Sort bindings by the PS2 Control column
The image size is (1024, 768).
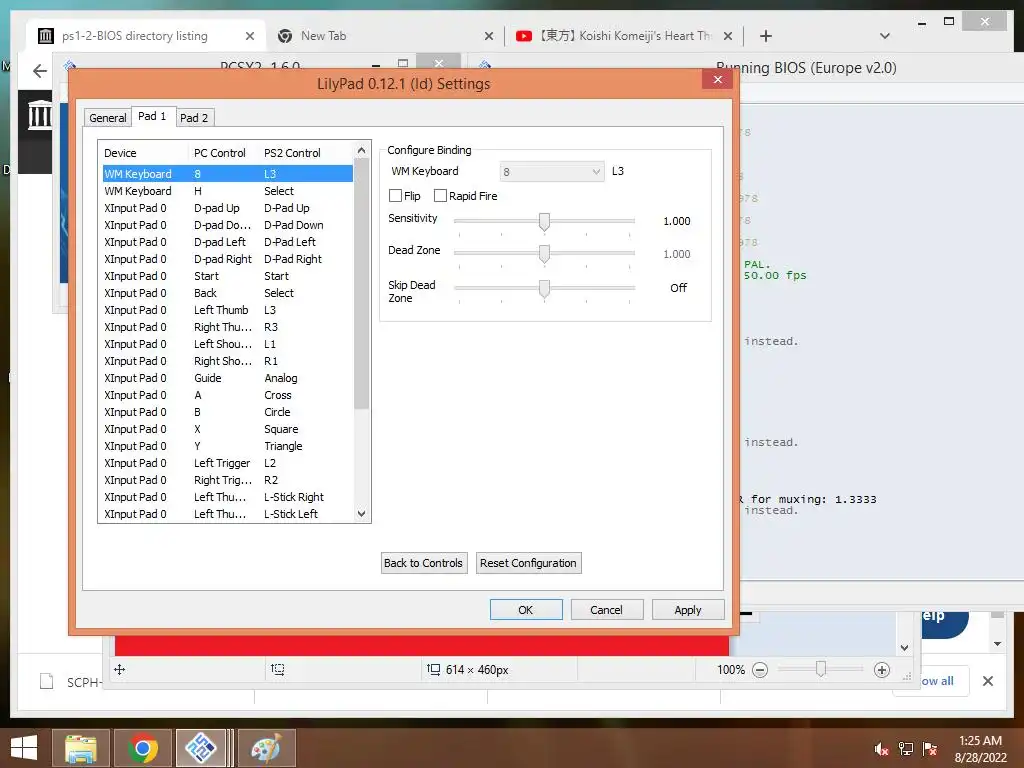coord(307,153)
